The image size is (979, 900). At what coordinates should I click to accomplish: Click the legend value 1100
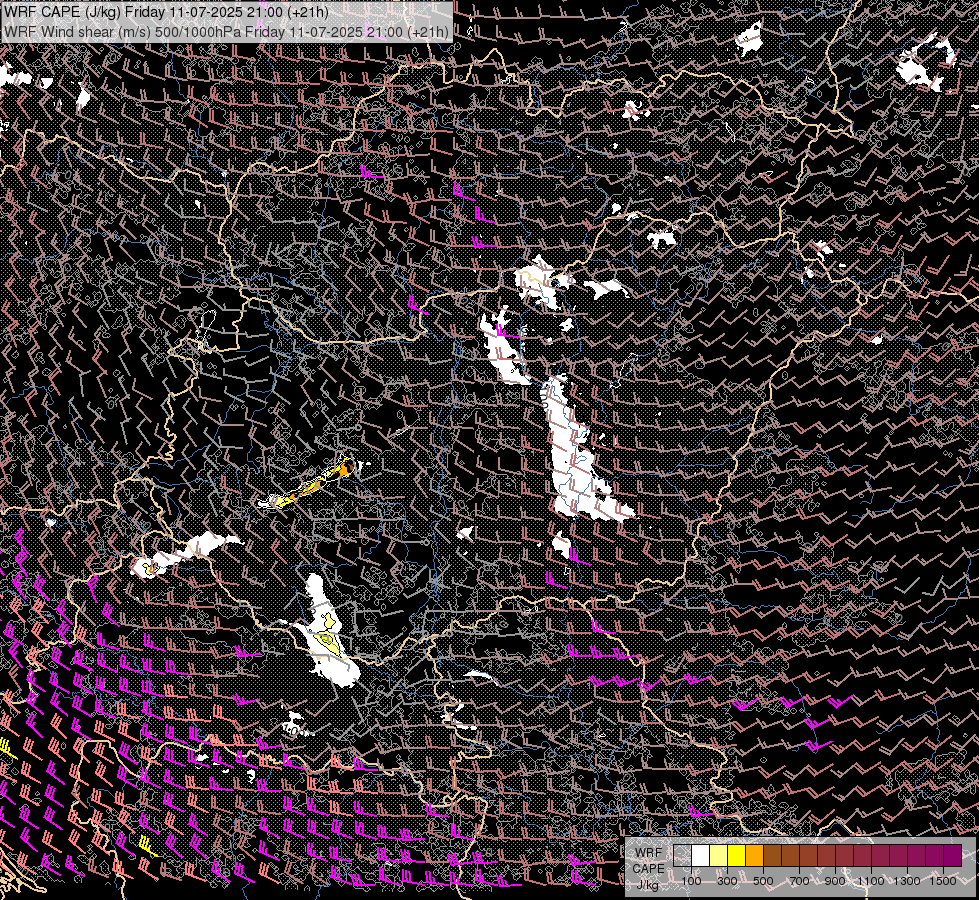pyautogui.click(x=871, y=881)
